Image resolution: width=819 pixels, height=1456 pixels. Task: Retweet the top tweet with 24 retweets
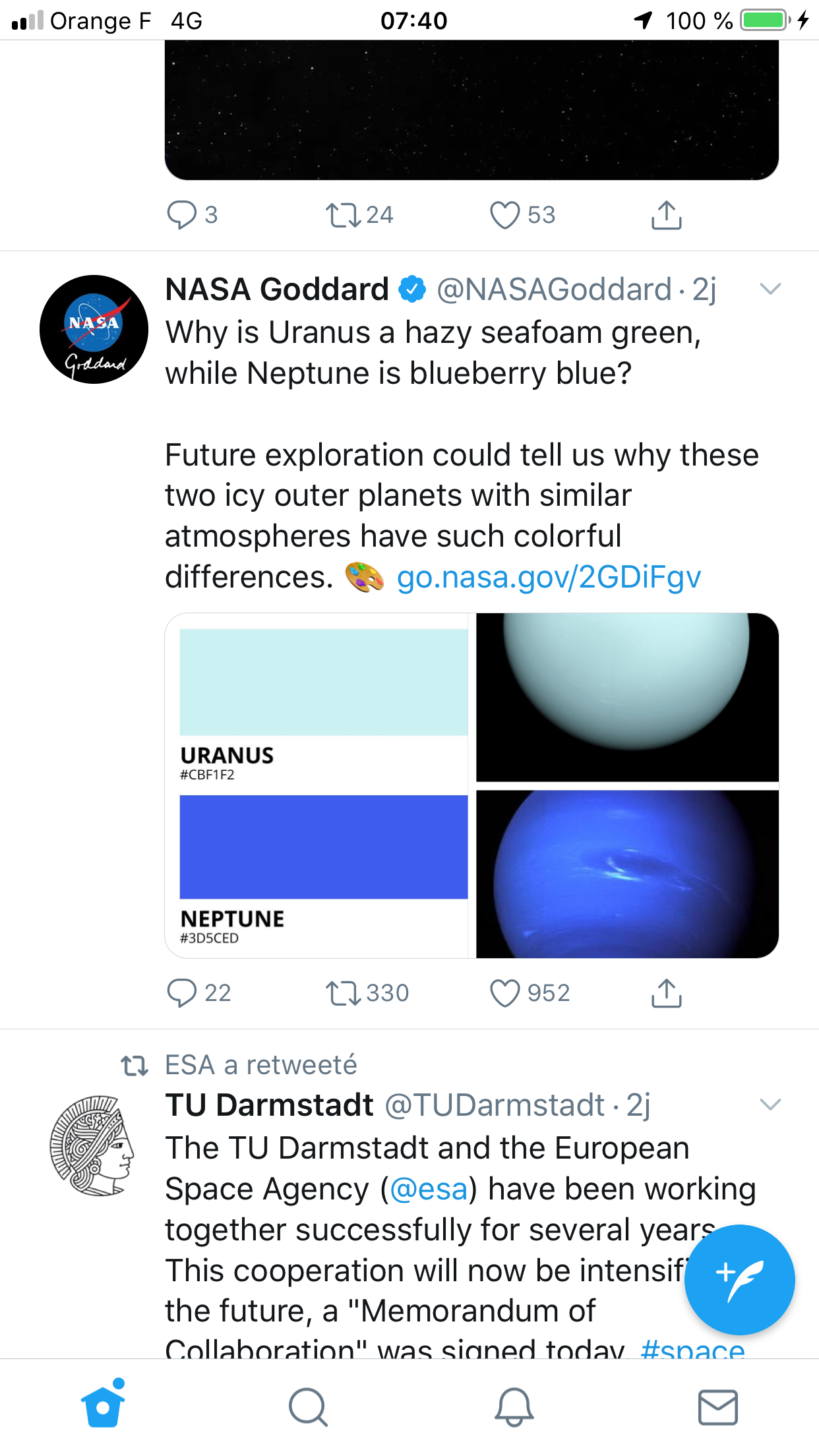tap(343, 215)
